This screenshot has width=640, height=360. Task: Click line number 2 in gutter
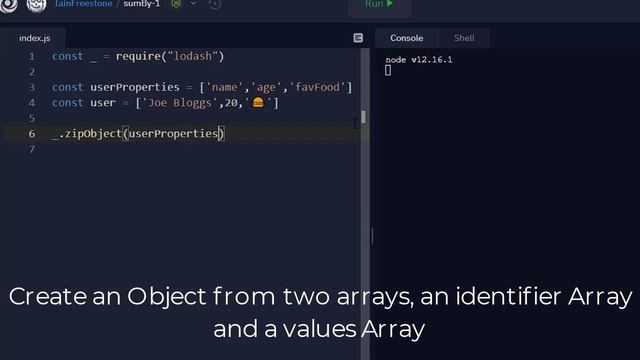32,72
